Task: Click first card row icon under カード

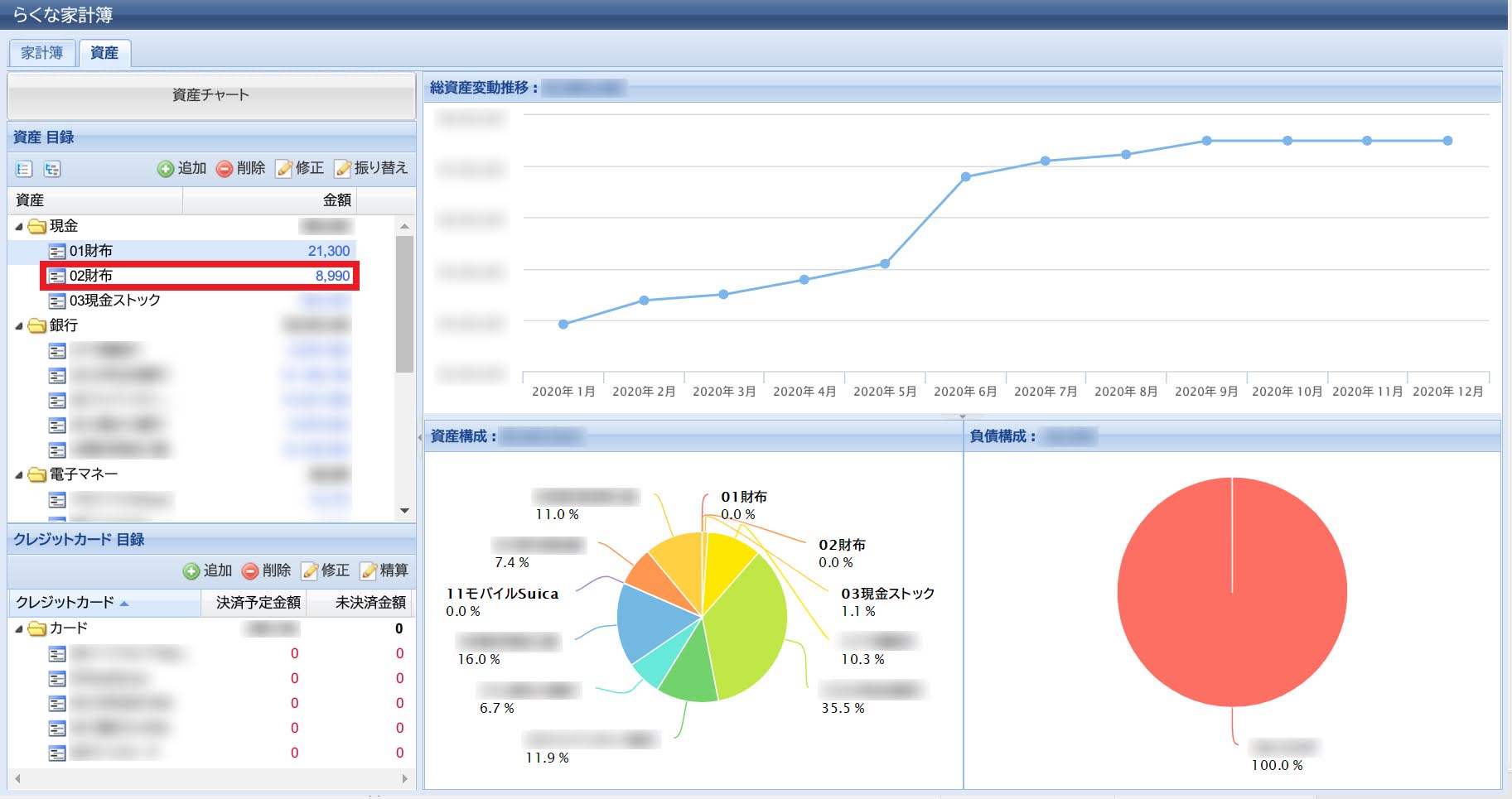Action: (x=57, y=654)
